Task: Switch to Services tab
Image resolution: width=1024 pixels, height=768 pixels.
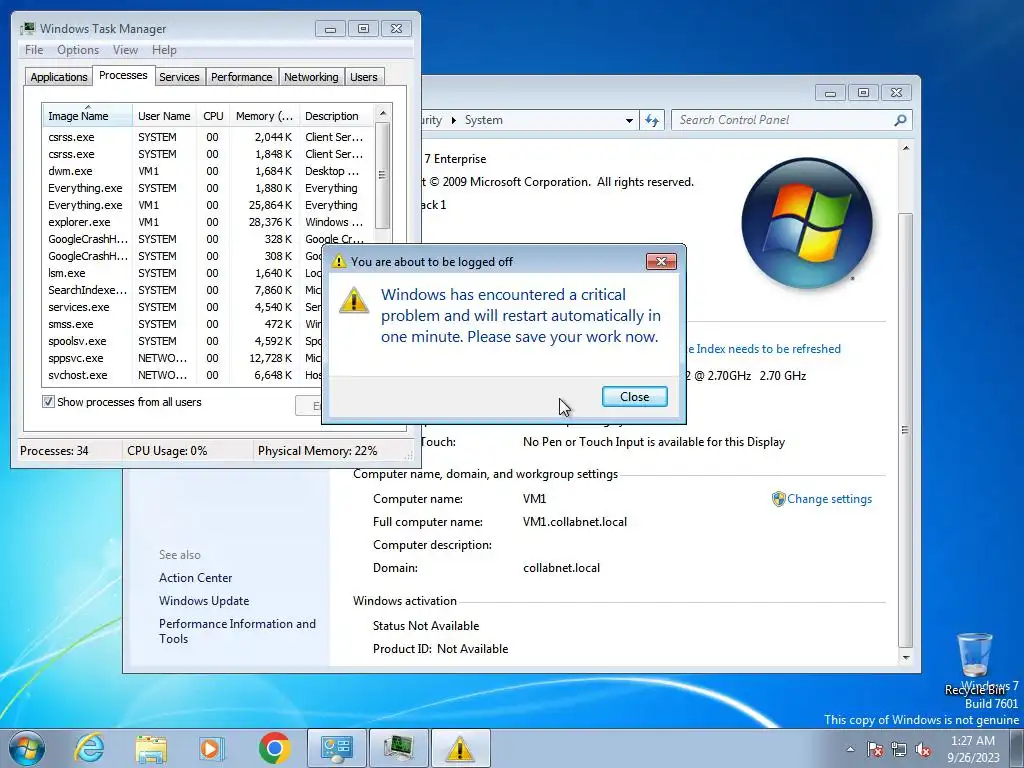Action: pyautogui.click(x=179, y=77)
